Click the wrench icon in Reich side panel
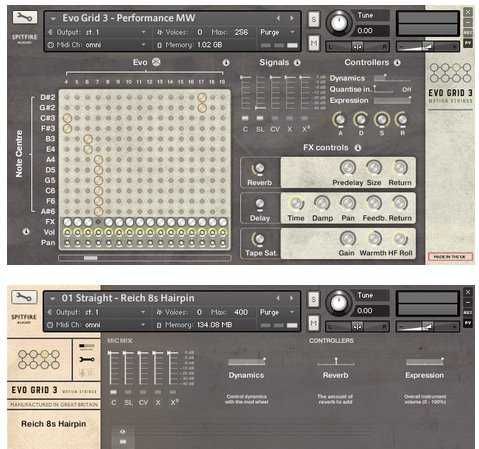Screen dimensions: 479x449 [x=87, y=359]
